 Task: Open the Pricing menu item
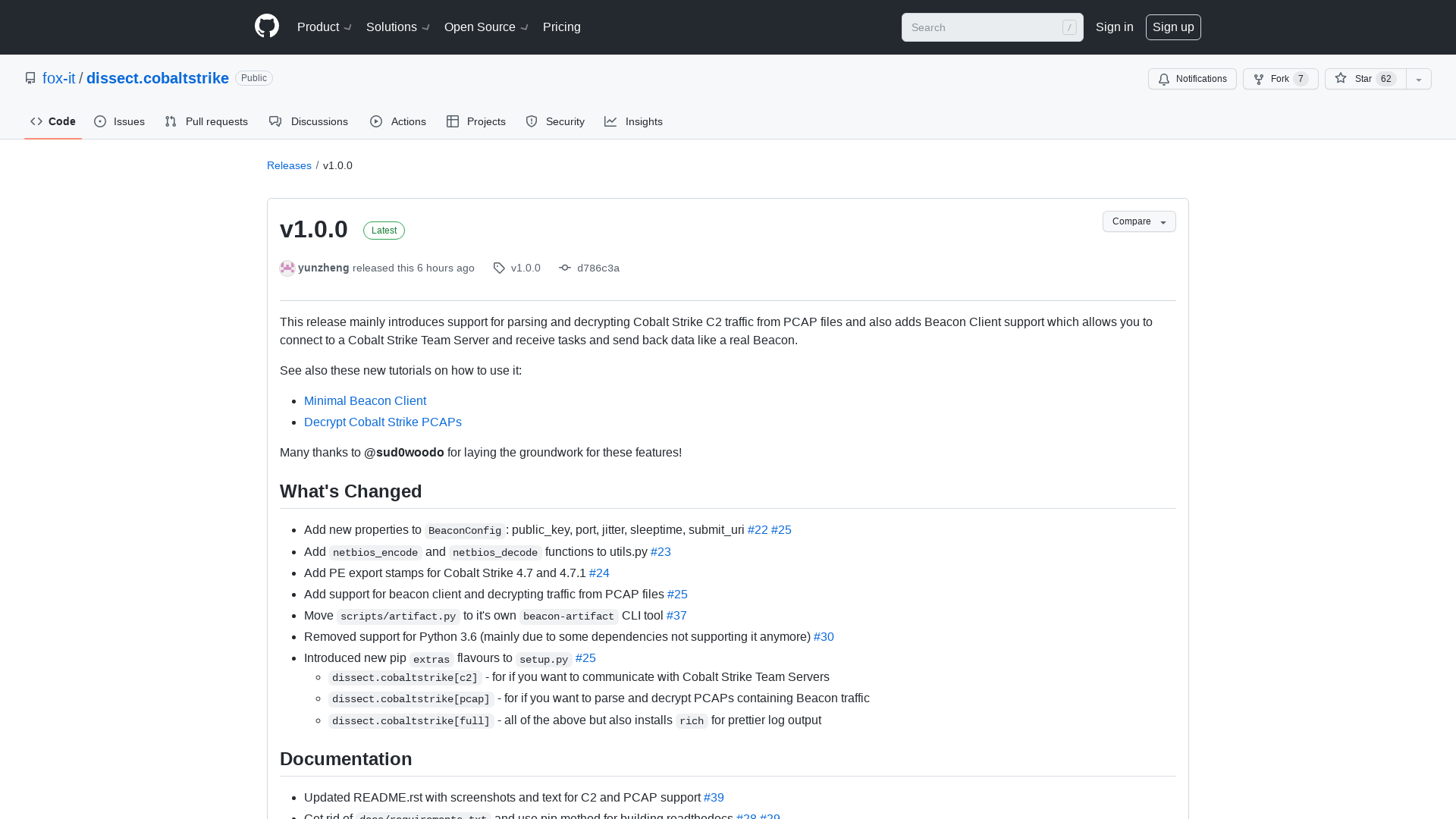click(561, 27)
